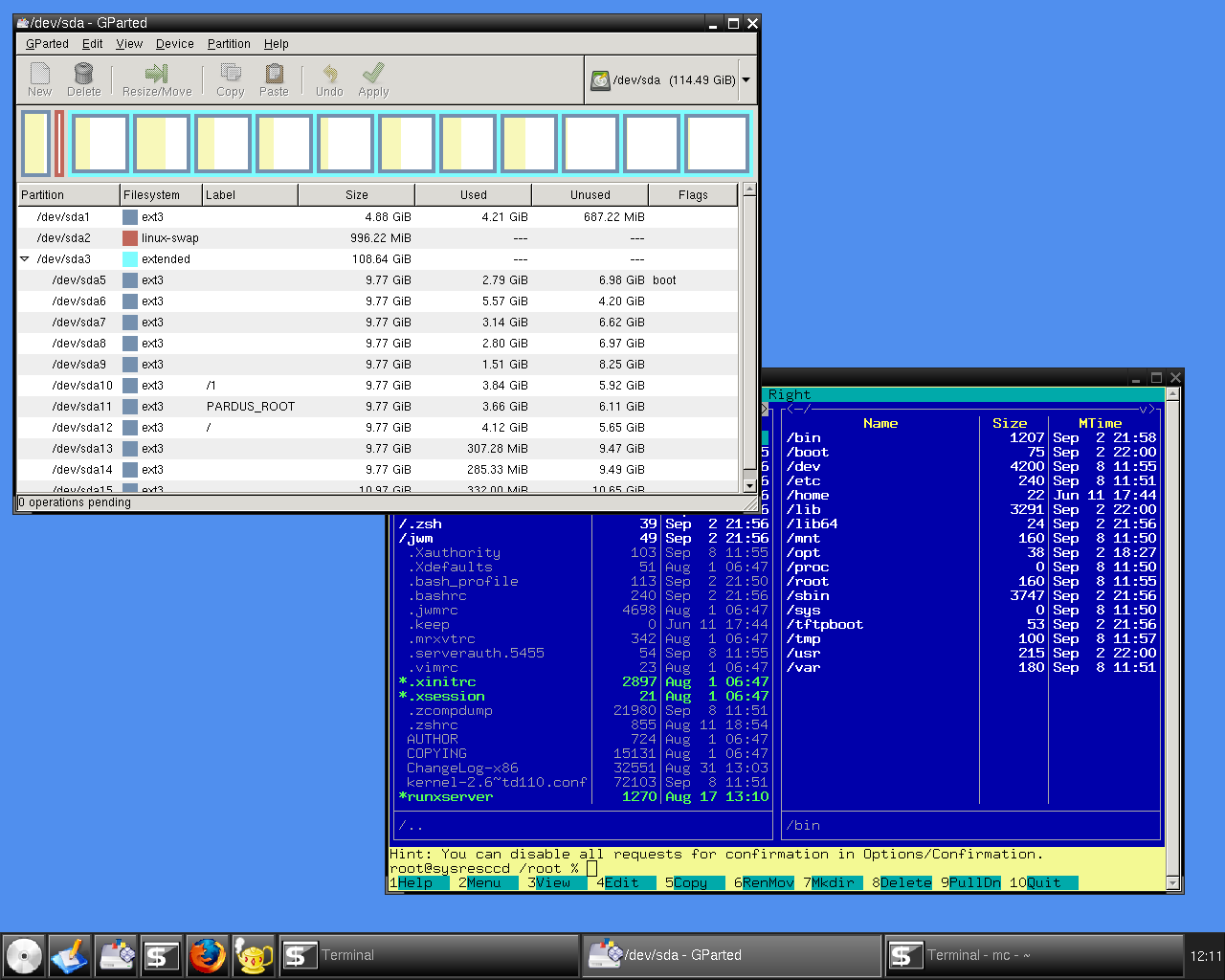Click the 10Quit function key in mc
This screenshot has height=980, width=1225.
click(1043, 882)
